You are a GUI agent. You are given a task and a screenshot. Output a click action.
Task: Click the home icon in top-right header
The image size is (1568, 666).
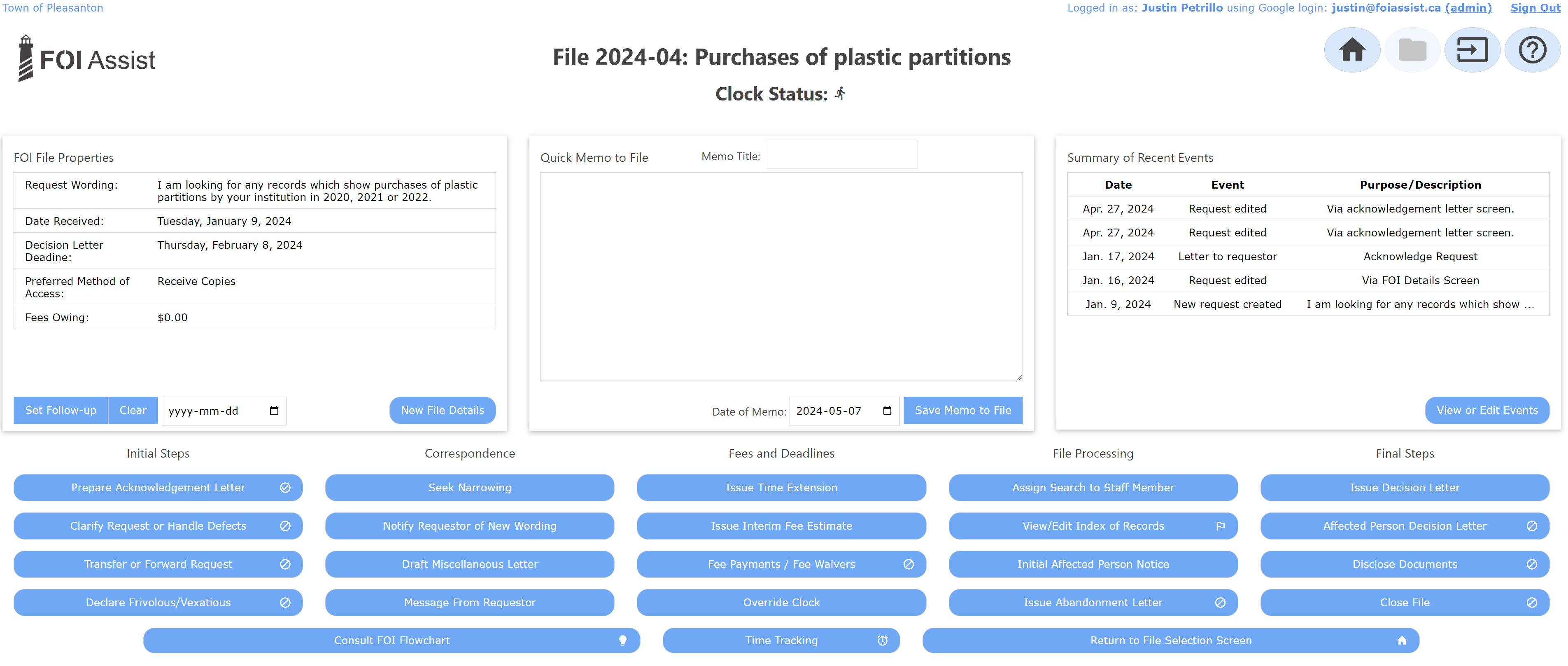coord(1352,50)
